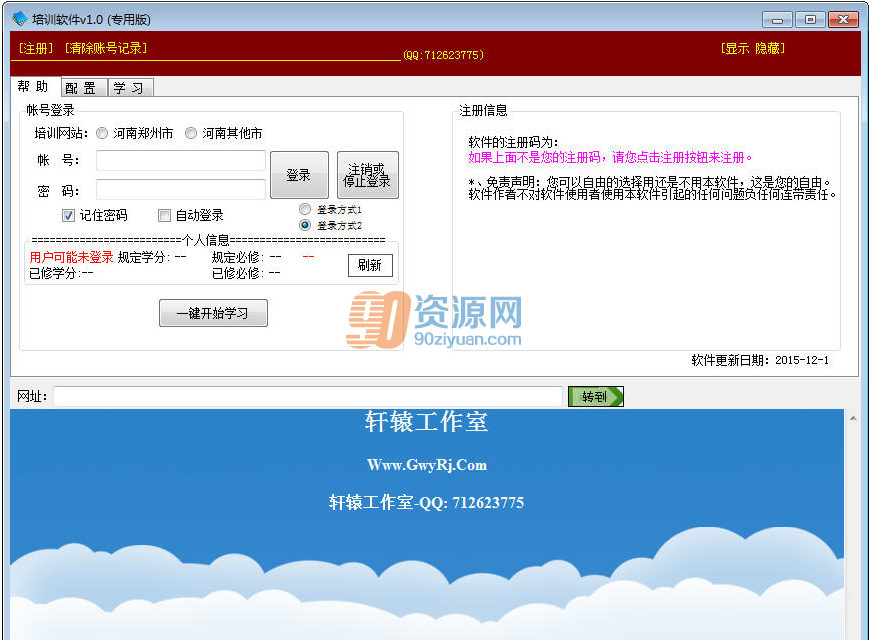The width and height of the screenshot is (873, 640).
Task: Select the 河南郑州市 training site option
Action: [x=102, y=134]
